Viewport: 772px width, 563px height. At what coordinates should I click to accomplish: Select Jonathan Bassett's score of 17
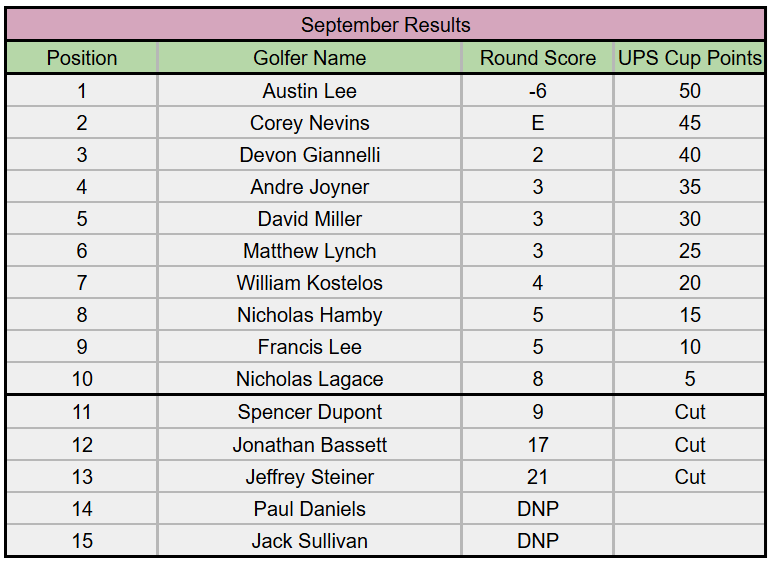537,445
